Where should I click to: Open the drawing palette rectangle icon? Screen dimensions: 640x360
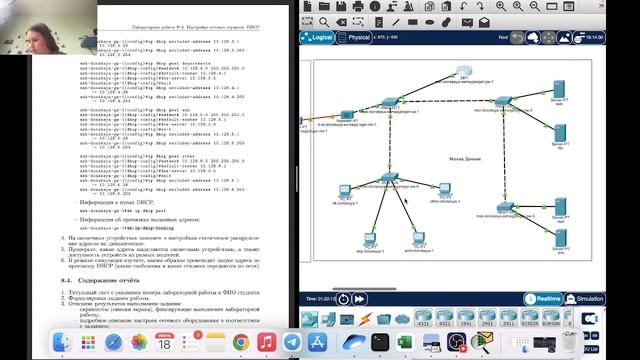(x=552, y=6)
